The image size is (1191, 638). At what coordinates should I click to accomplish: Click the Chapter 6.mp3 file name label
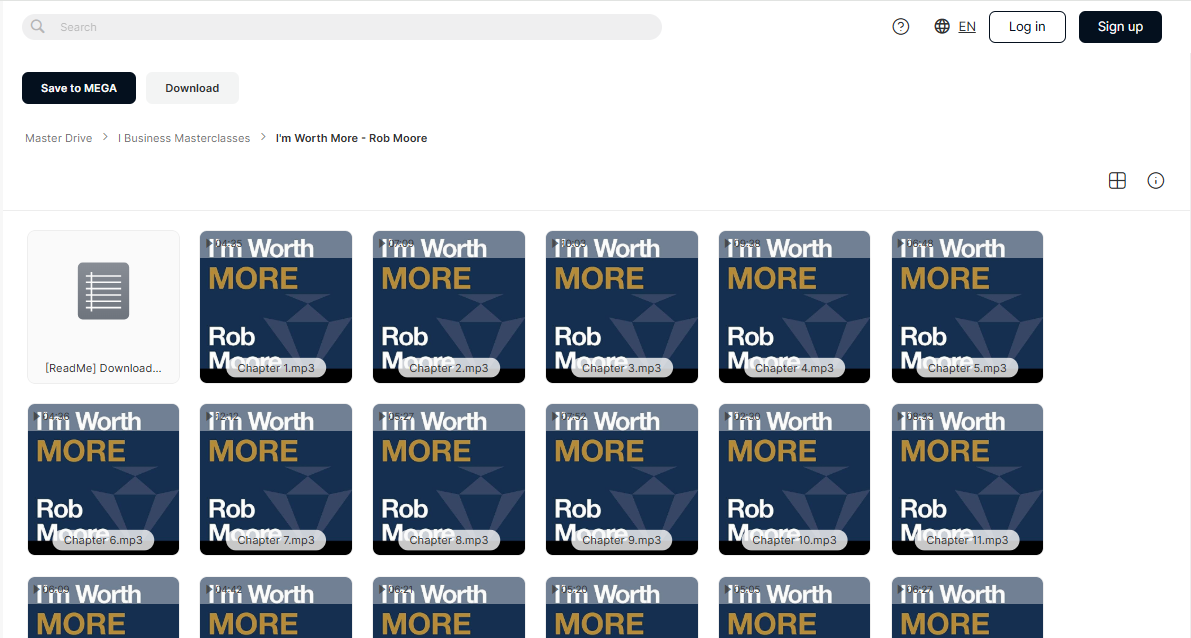coord(103,541)
